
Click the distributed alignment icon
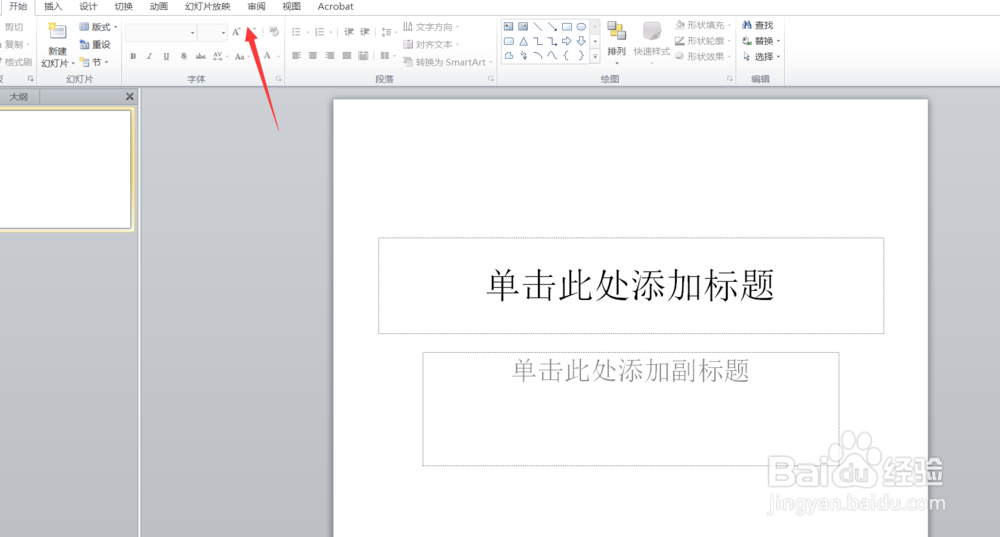click(364, 56)
